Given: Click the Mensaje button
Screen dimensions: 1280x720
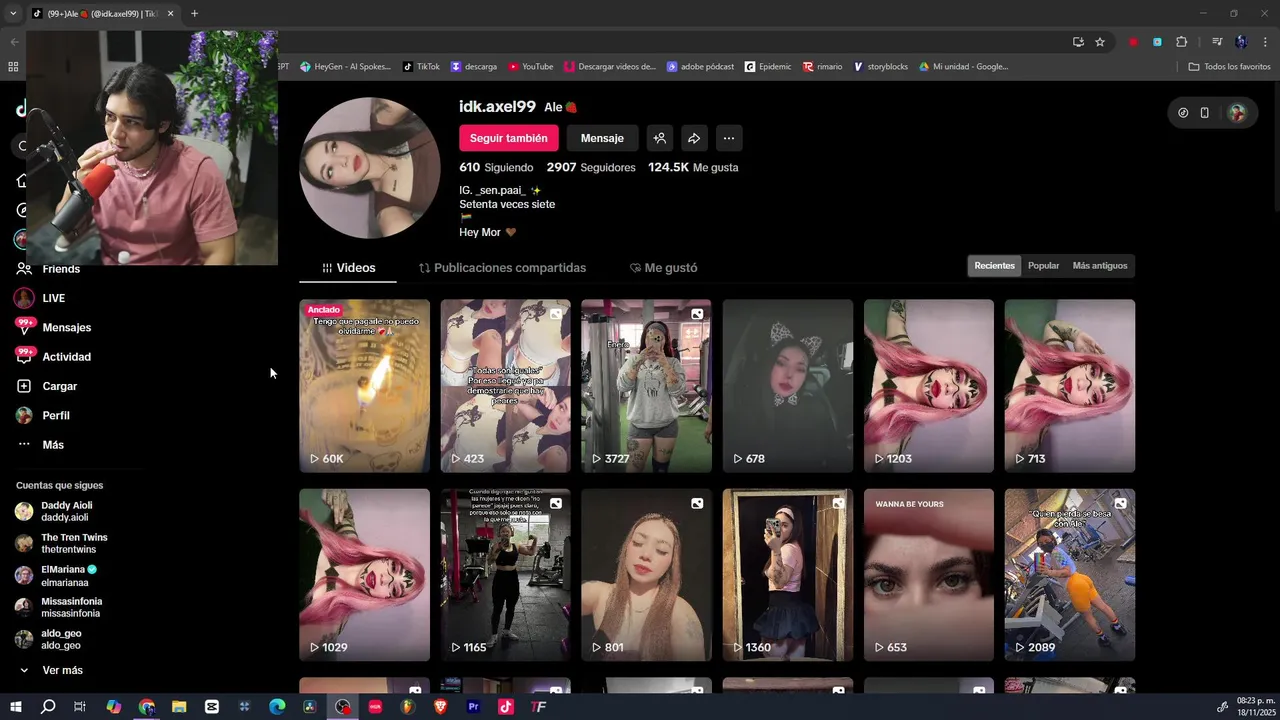Looking at the screenshot, I should tap(602, 138).
